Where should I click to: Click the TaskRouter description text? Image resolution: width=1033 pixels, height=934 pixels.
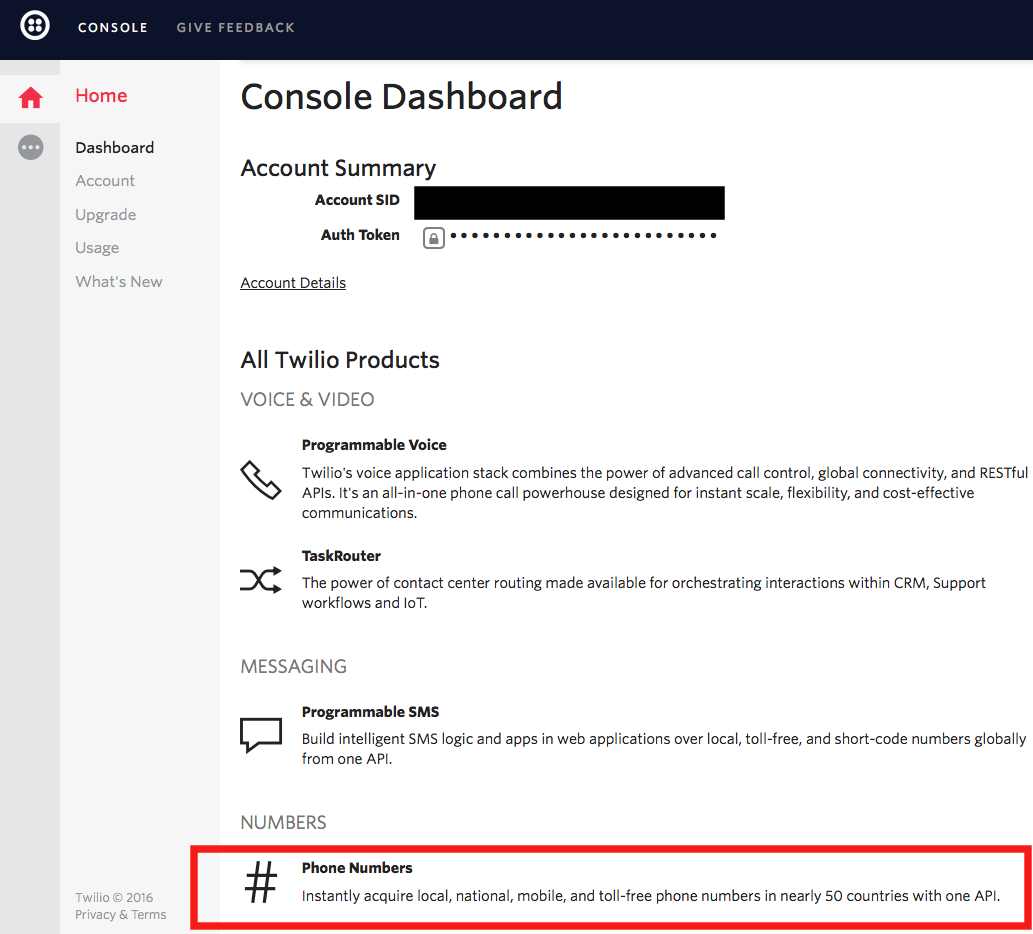click(x=644, y=593)
